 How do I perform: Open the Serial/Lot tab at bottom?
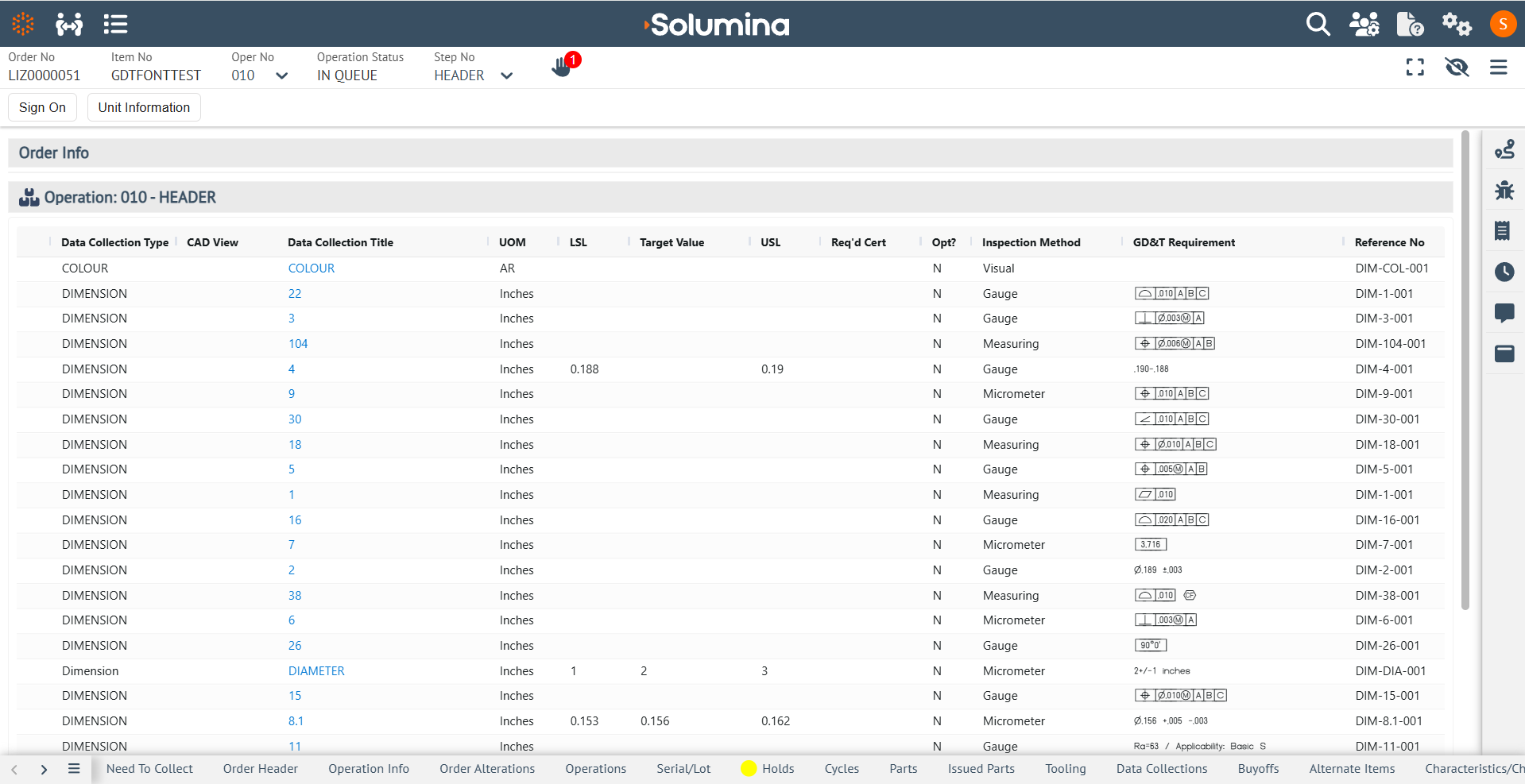point(683,768)
